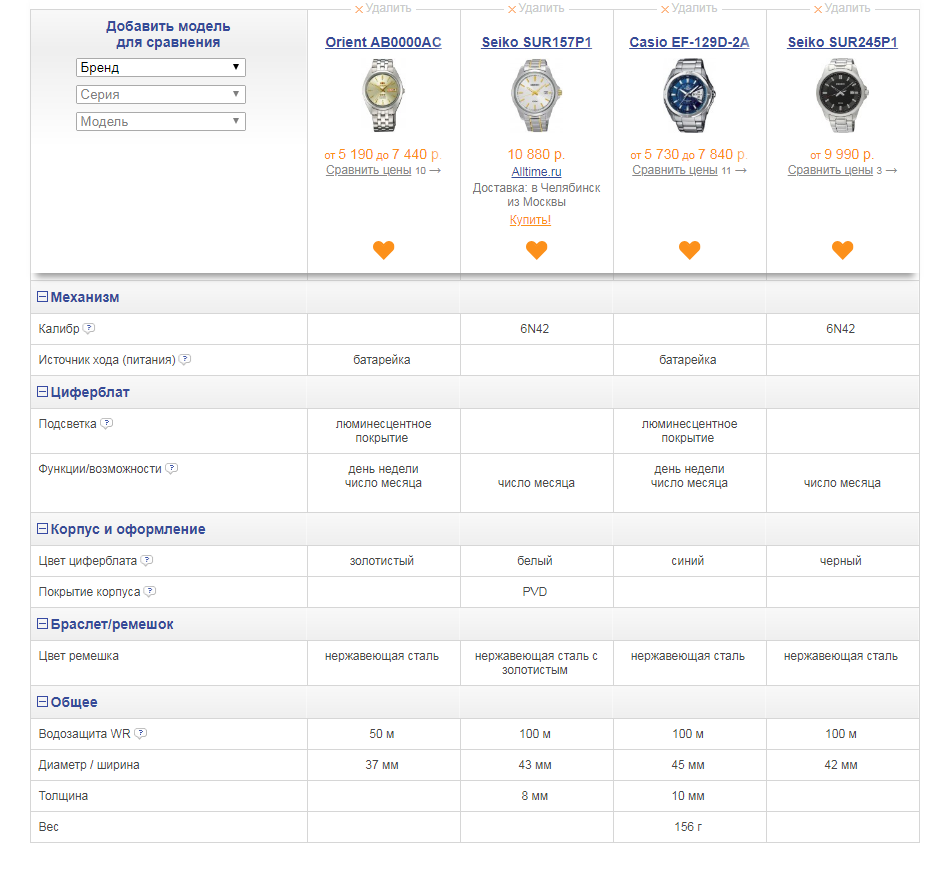Show help for Подсветка

107,423
